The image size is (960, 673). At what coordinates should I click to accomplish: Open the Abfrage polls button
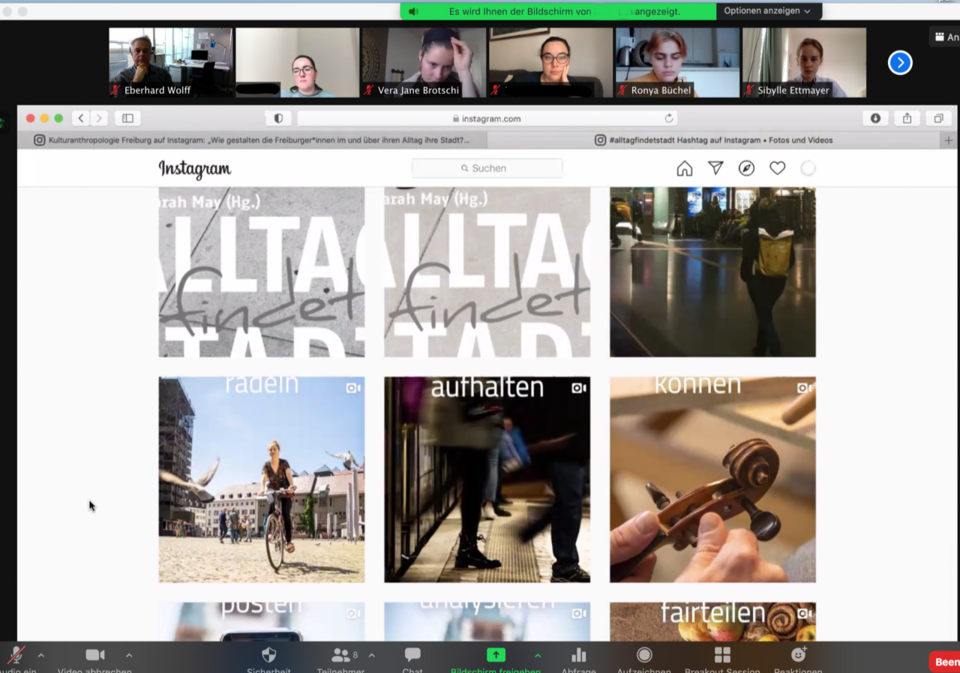[x=579, y=658]
